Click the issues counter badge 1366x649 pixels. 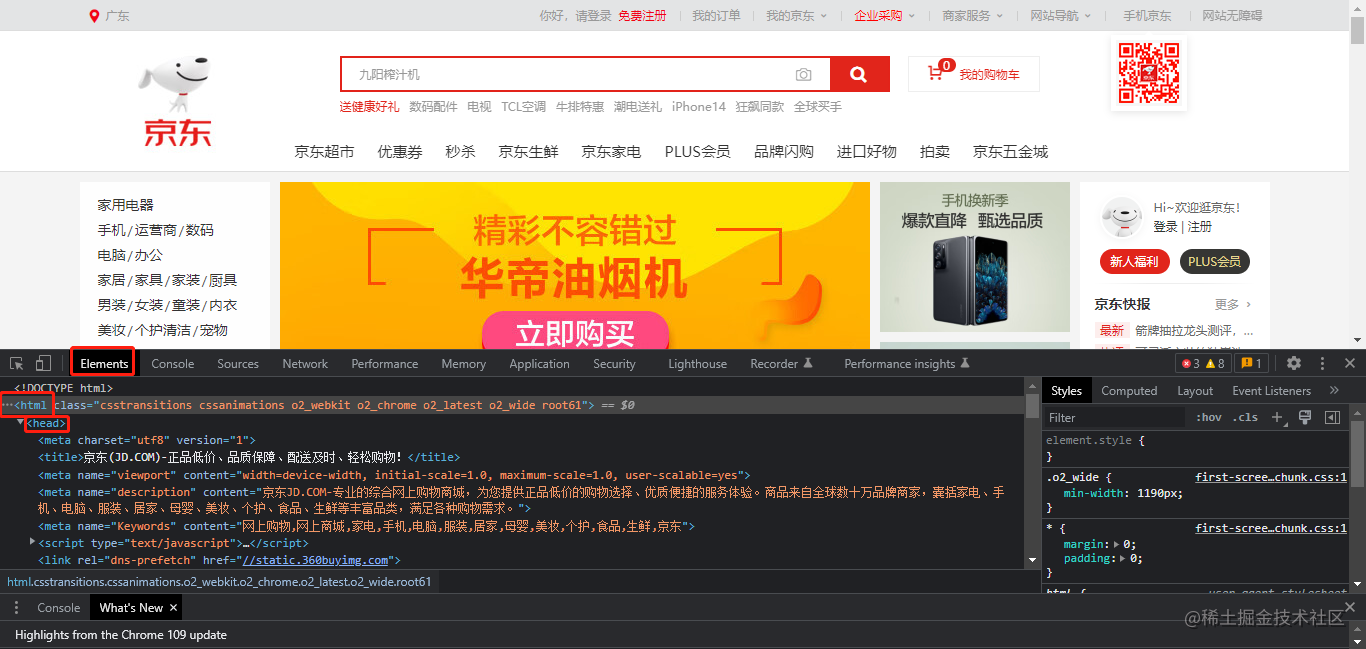[x=1251, y=363]
